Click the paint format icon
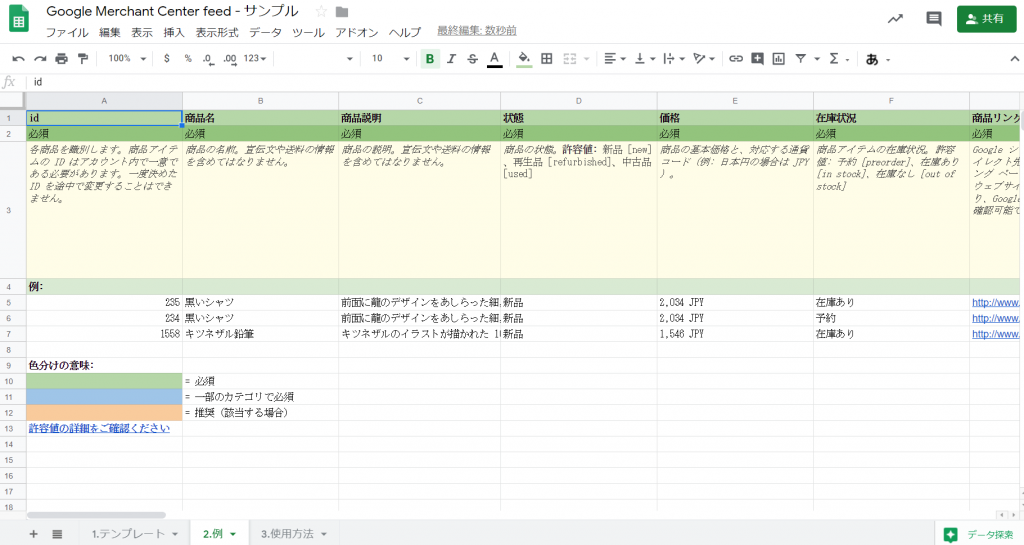Screen dimensions: 1024x545 pos(83,59)
